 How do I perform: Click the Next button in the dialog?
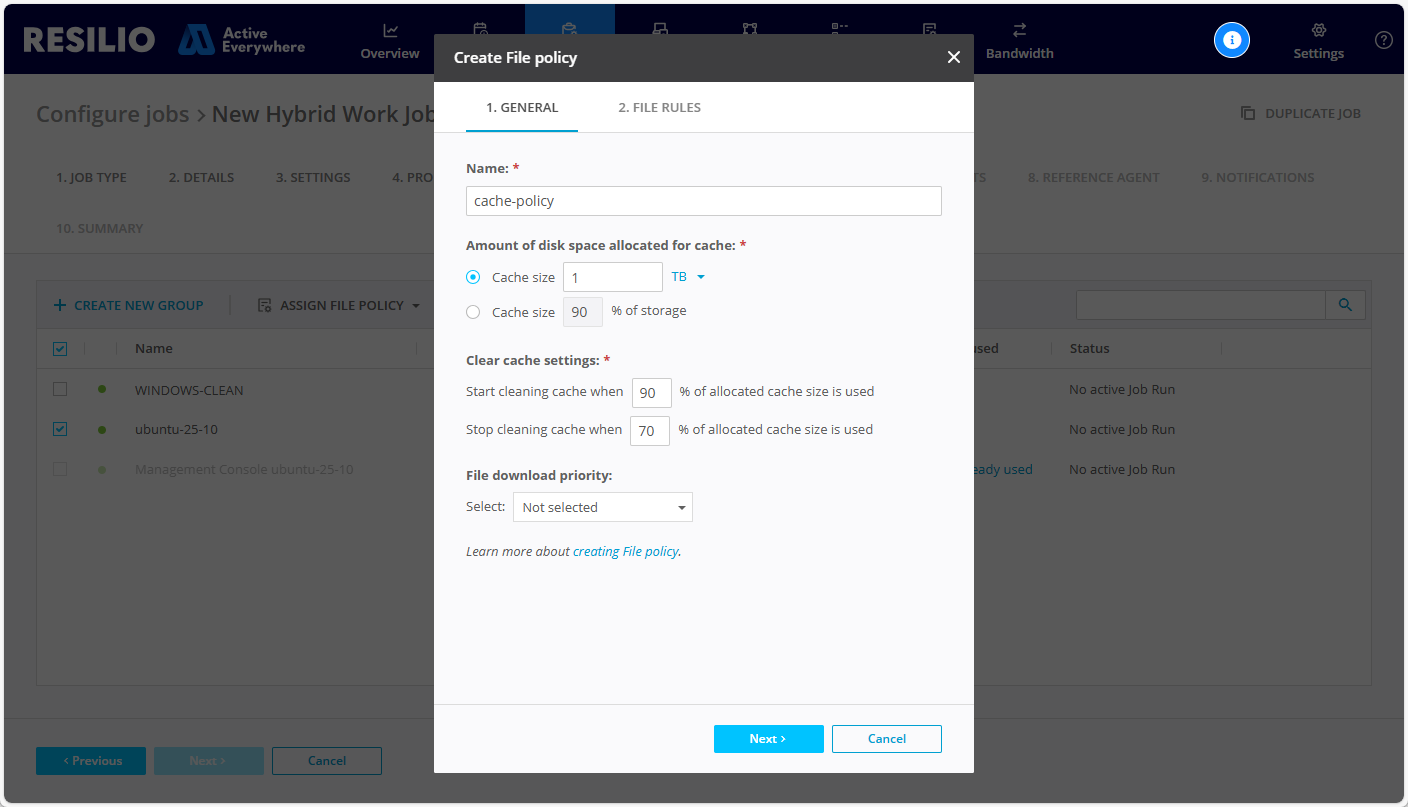(768, 739)
